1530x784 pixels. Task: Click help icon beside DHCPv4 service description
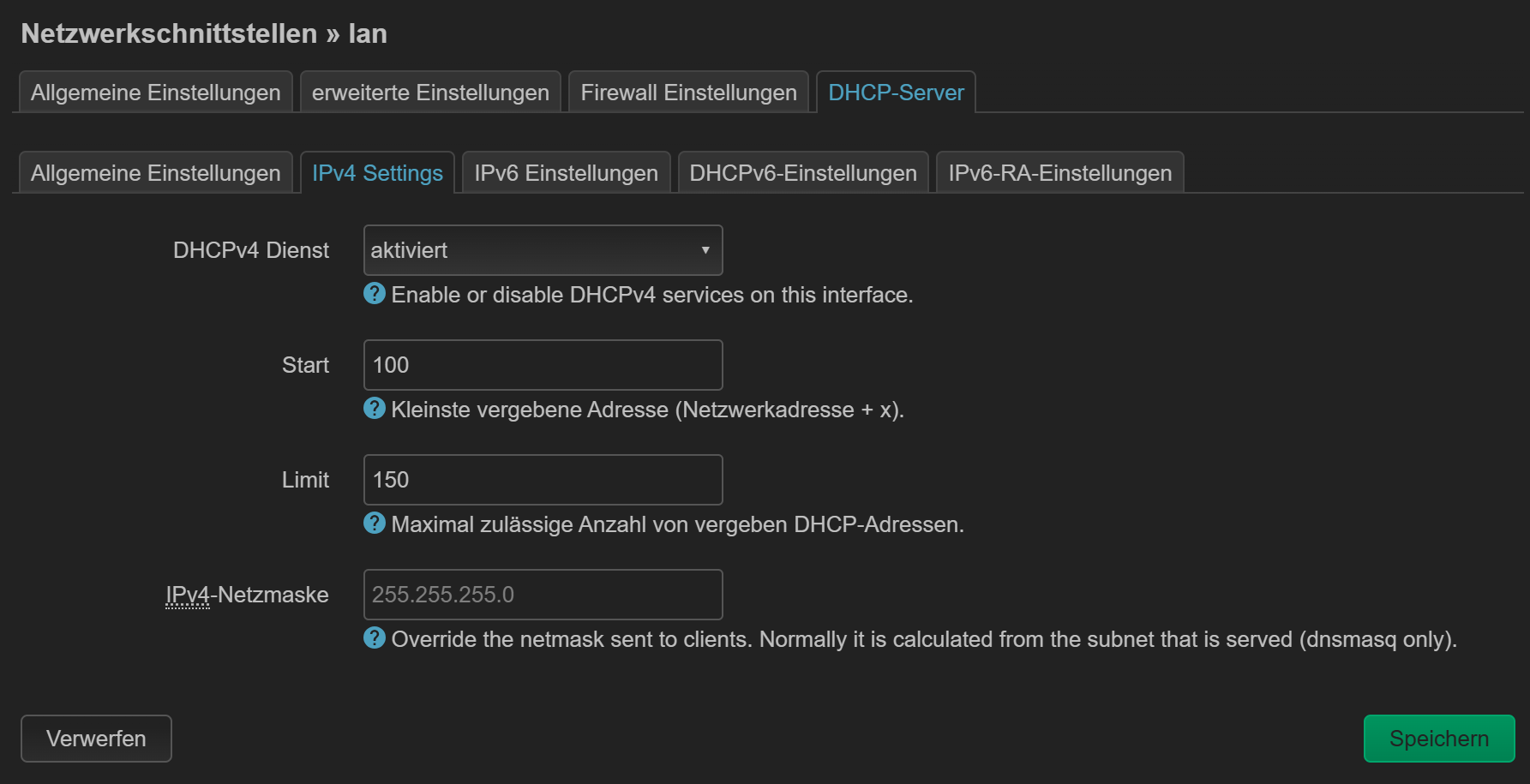pos(375,294)
